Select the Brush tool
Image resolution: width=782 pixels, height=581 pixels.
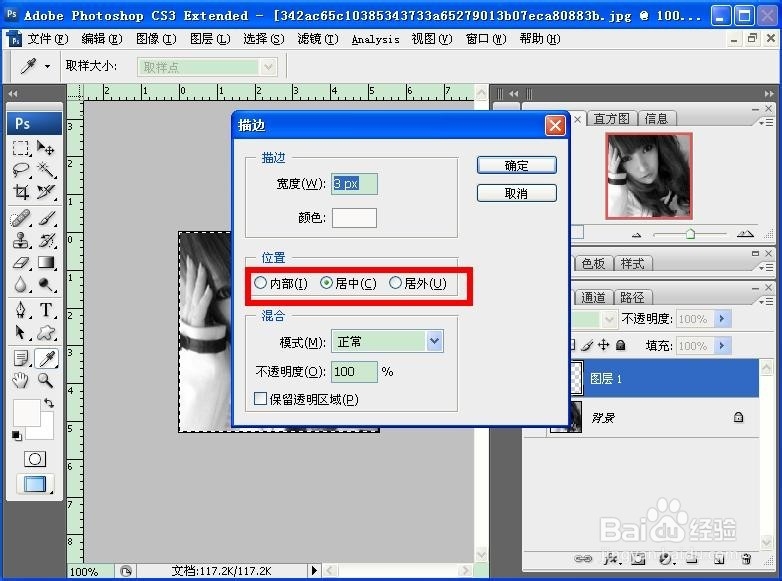(x=46, y=218)
